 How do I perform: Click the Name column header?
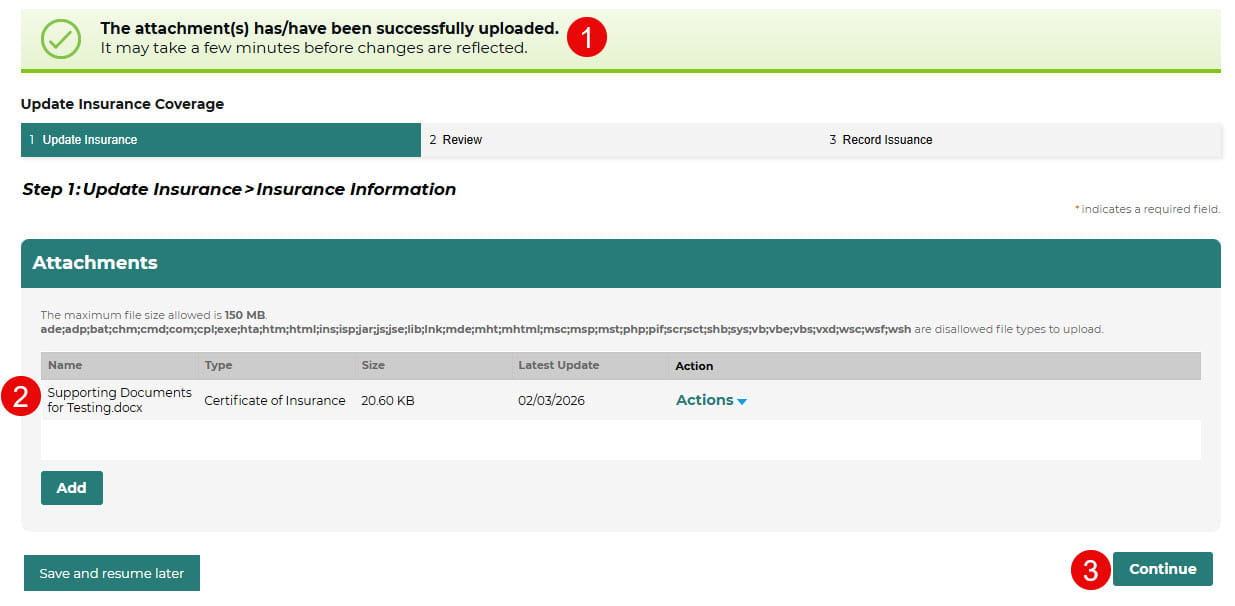click(x=65, y=366)
